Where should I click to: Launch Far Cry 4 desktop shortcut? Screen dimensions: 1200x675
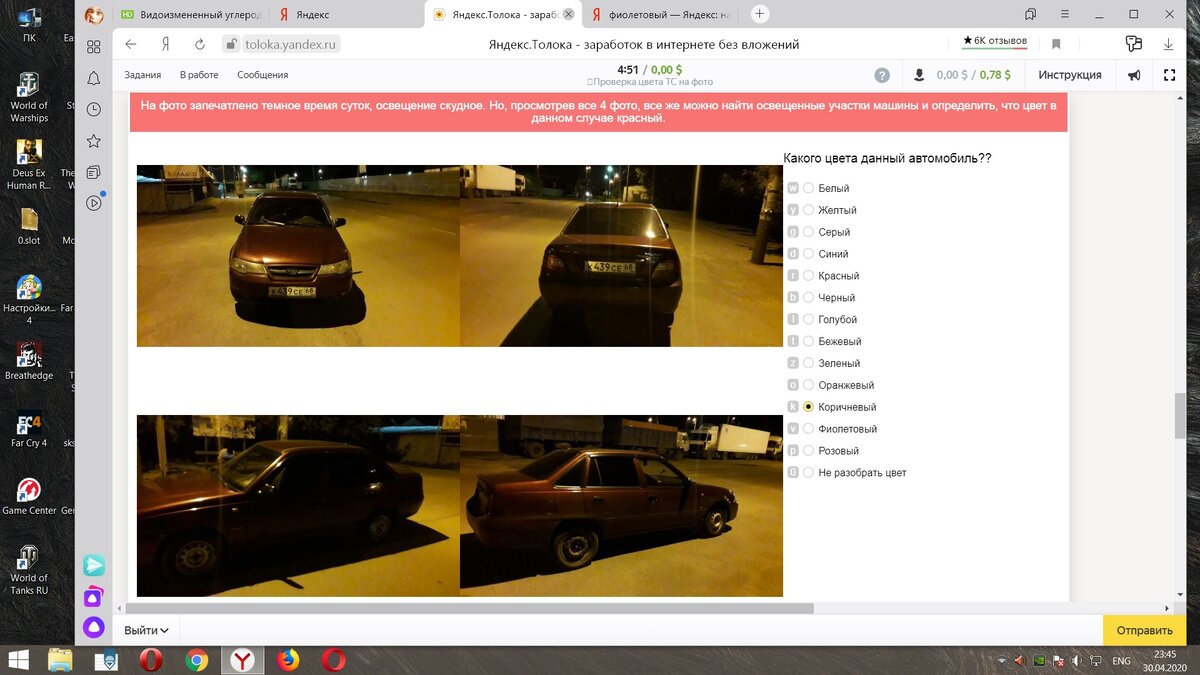tap(29, 429)
